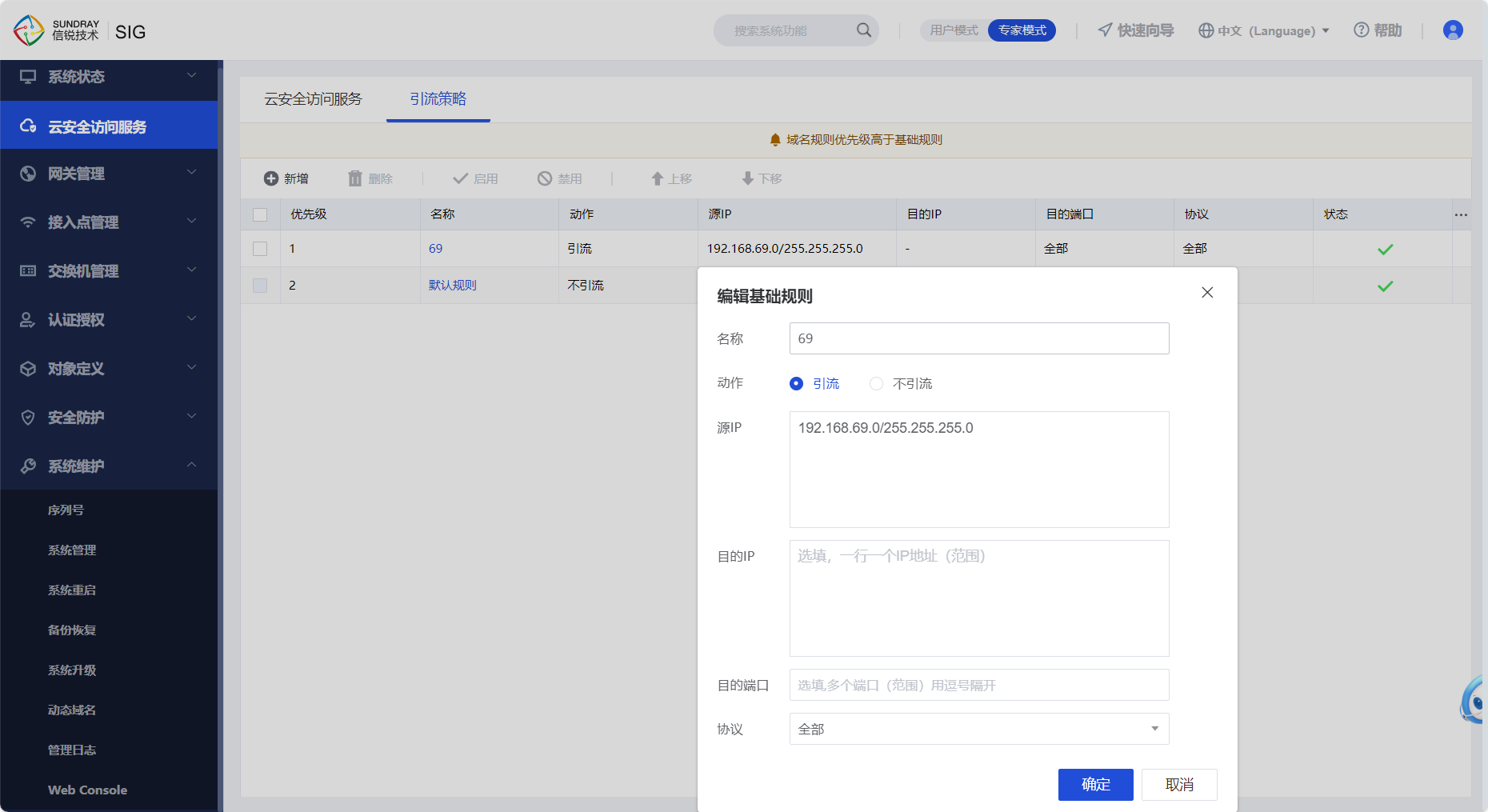The height and width of the screenshot is (812, 1488).
Task: Click the 网关管理 globe icon
Action: click(28, 174)
